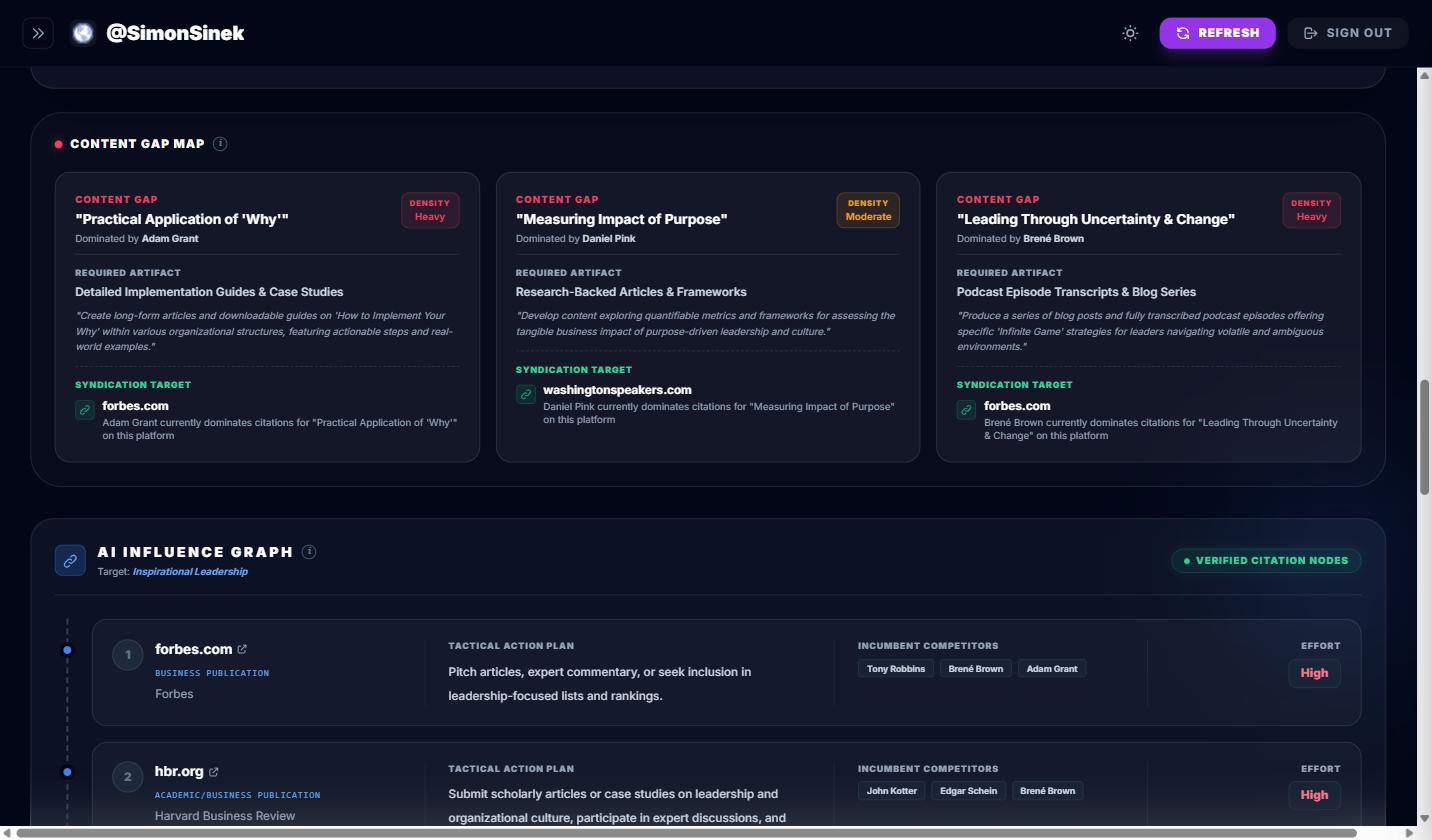Viewport: 1432px width, 840px height.
Task: Open the Inspirational Leadership target link
Action: 190,571
